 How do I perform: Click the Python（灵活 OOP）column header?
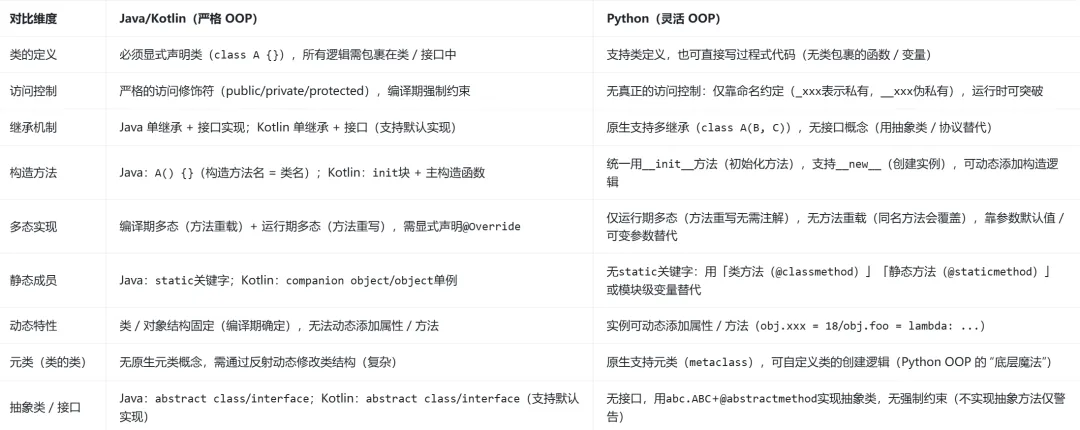[x=666, y=19]
